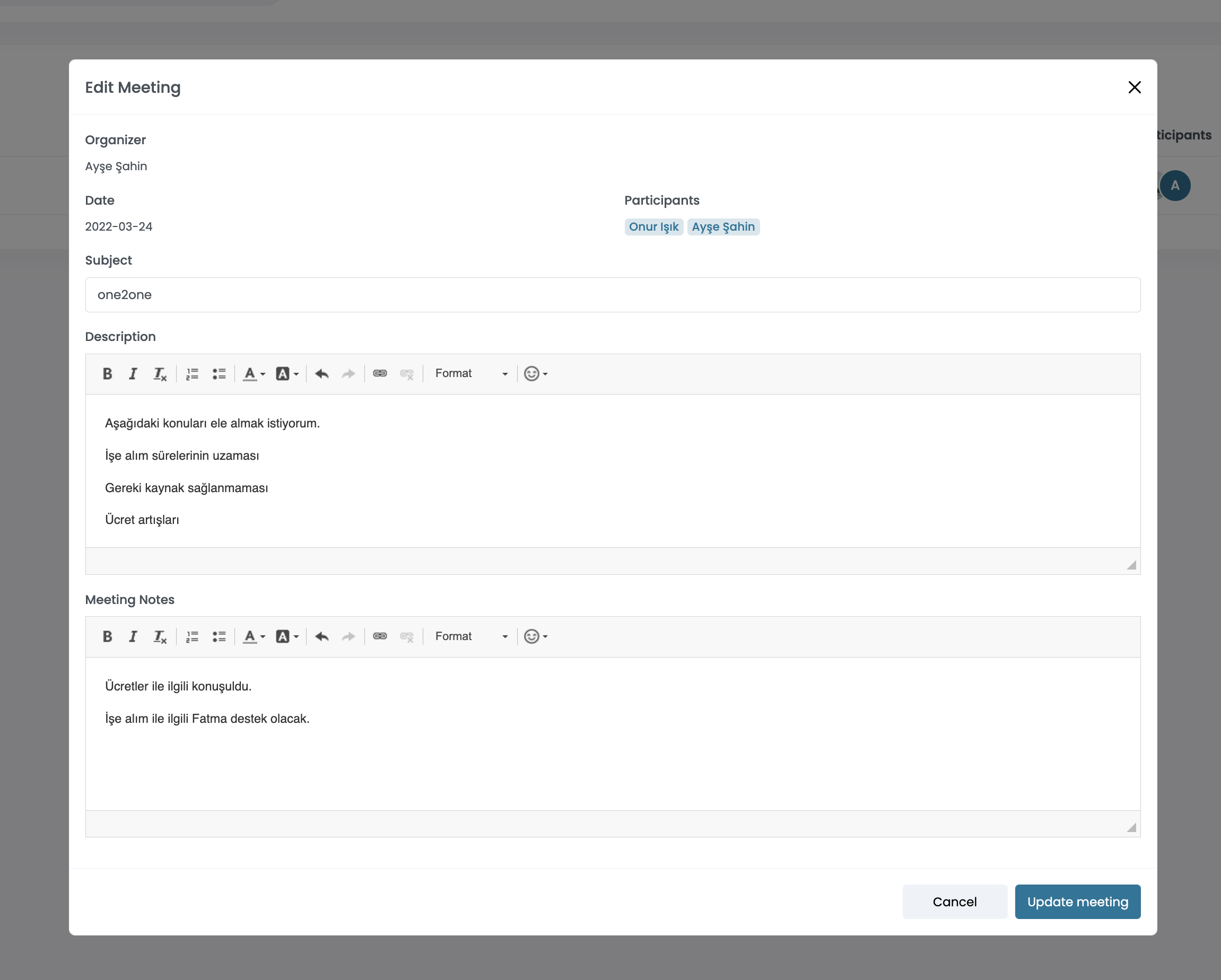Screen dimensions: 1221x980
Task: Click the Subject input field
Action: 612,294
